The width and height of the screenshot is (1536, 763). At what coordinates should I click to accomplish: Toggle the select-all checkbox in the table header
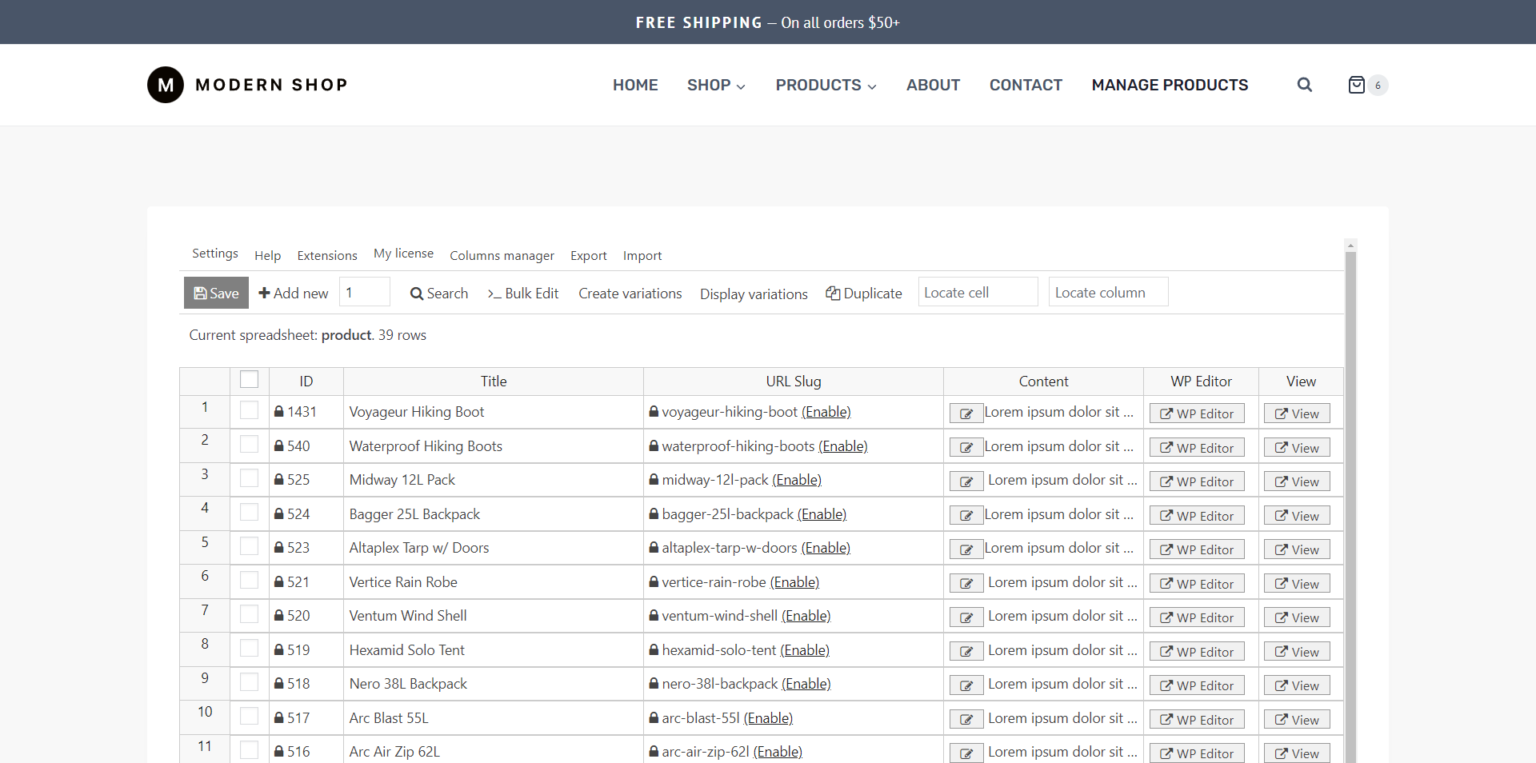click(249, 379)
